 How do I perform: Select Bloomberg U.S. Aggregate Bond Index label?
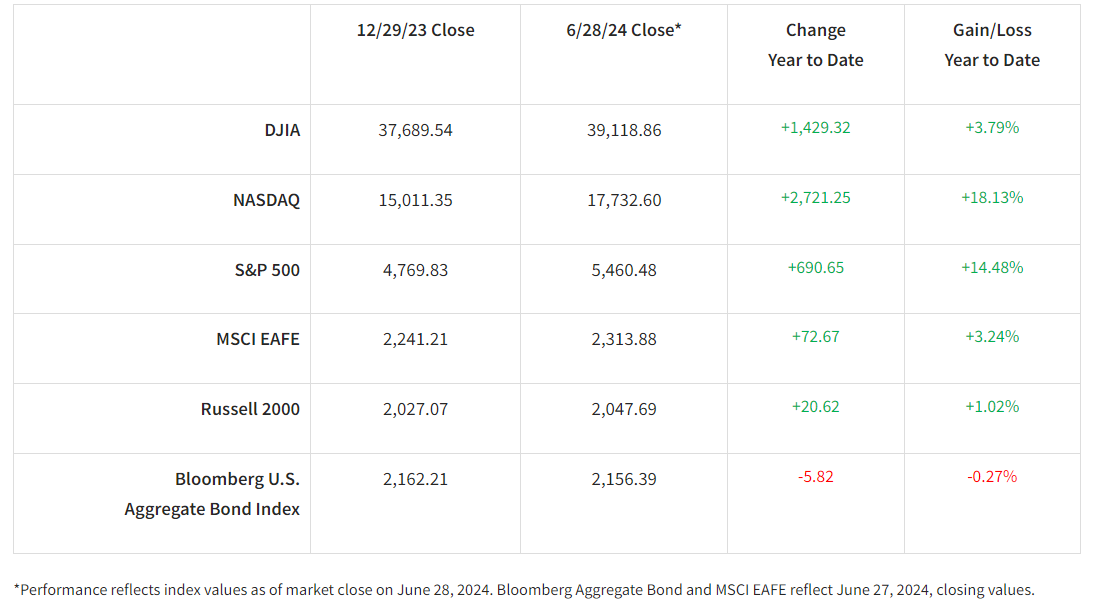click(x=212, y=494)
